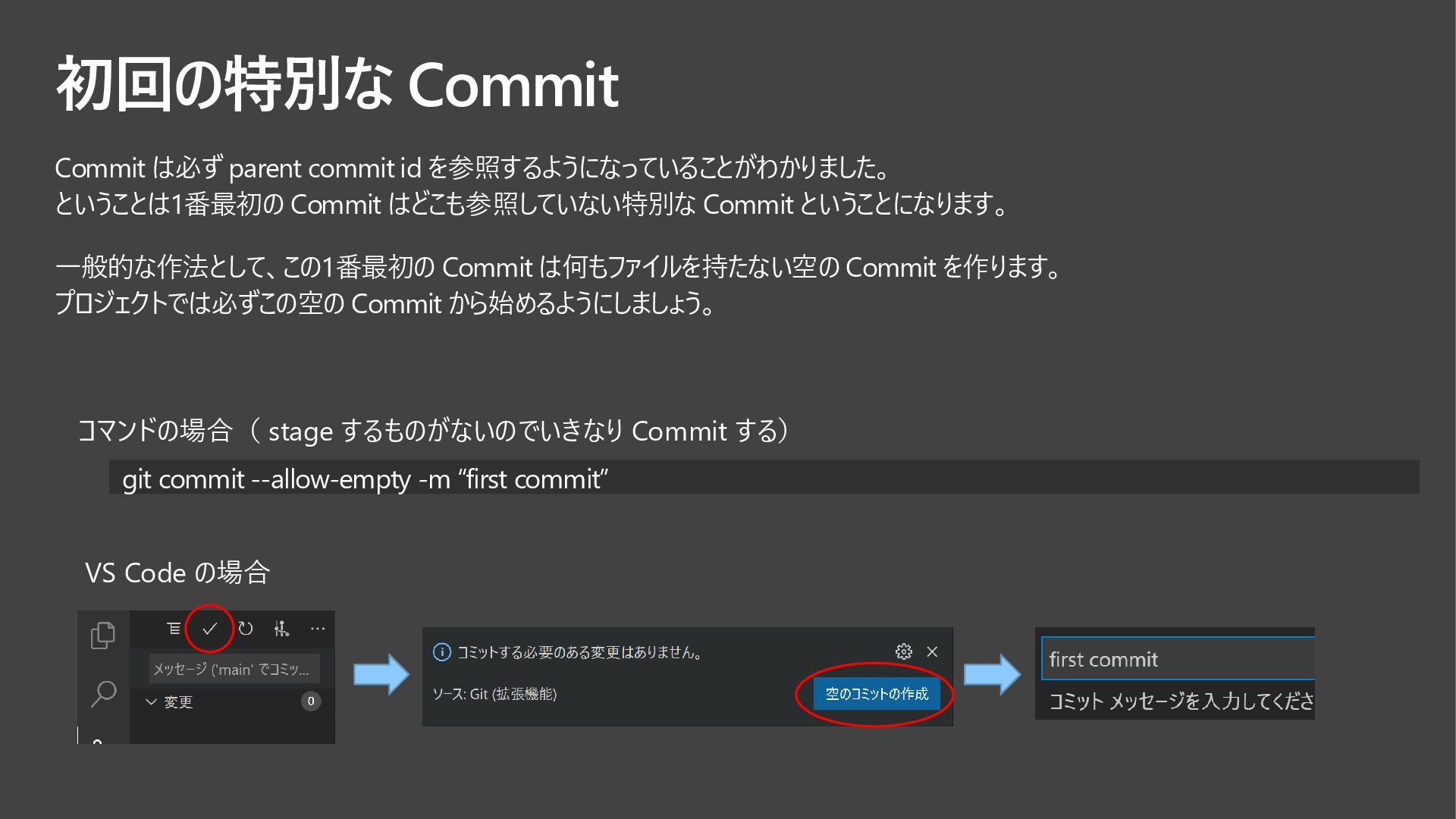Viewport: 1456px width, 819px height.
Task: Click the commit checkmark icon
Action: [210, 629]
